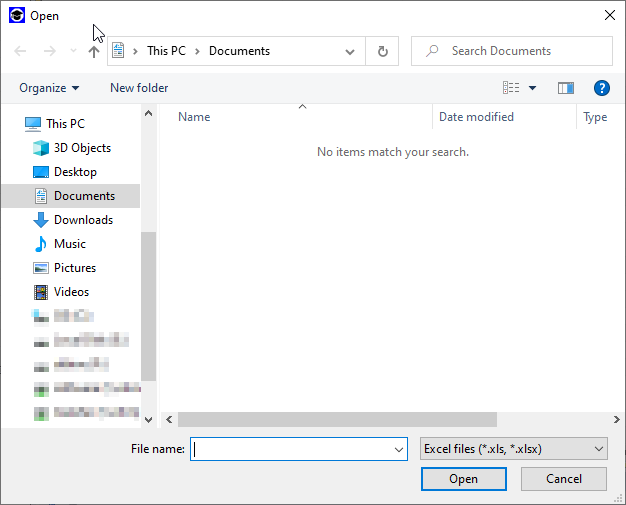The image size is (626, 505).
Task: Click the New folder command
Action: click(139, 88)
